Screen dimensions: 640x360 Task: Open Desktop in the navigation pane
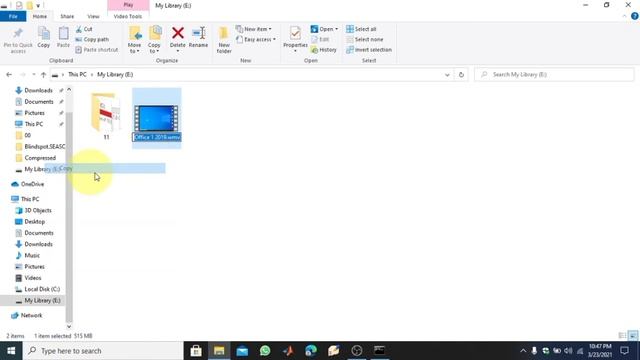click(34, 222)
